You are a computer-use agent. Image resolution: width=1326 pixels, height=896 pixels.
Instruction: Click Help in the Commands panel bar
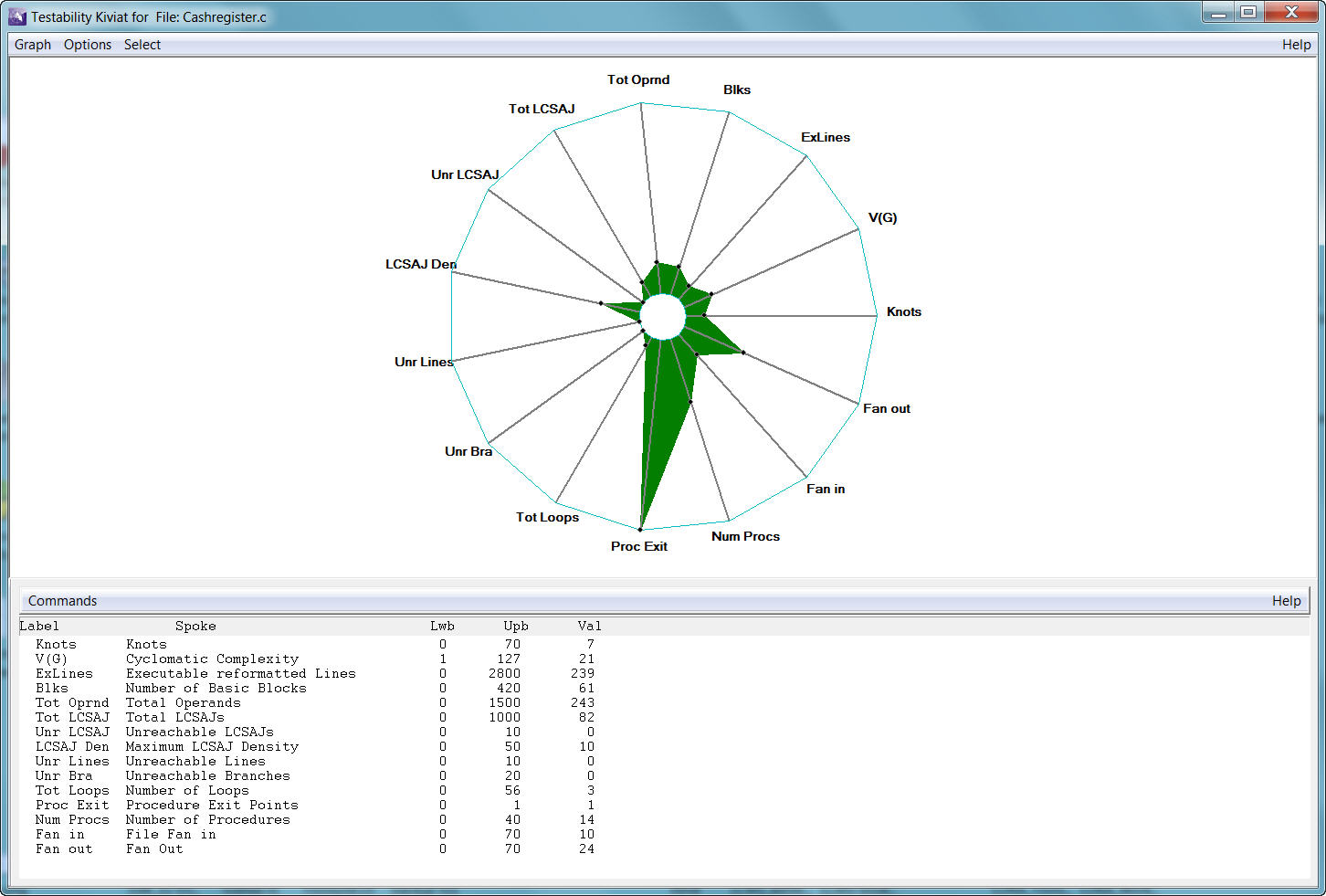[x=1286, y=601]
